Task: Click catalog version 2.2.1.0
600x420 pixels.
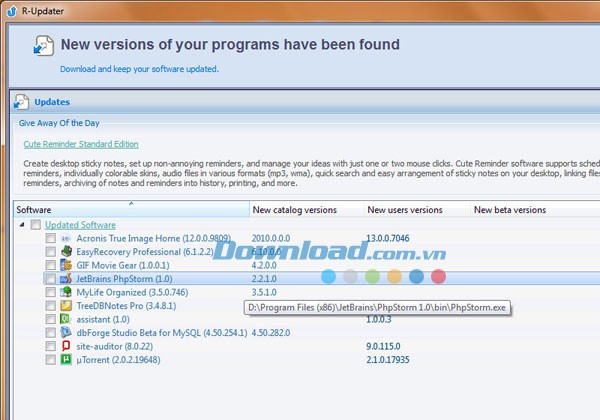Action: (264, 278)
